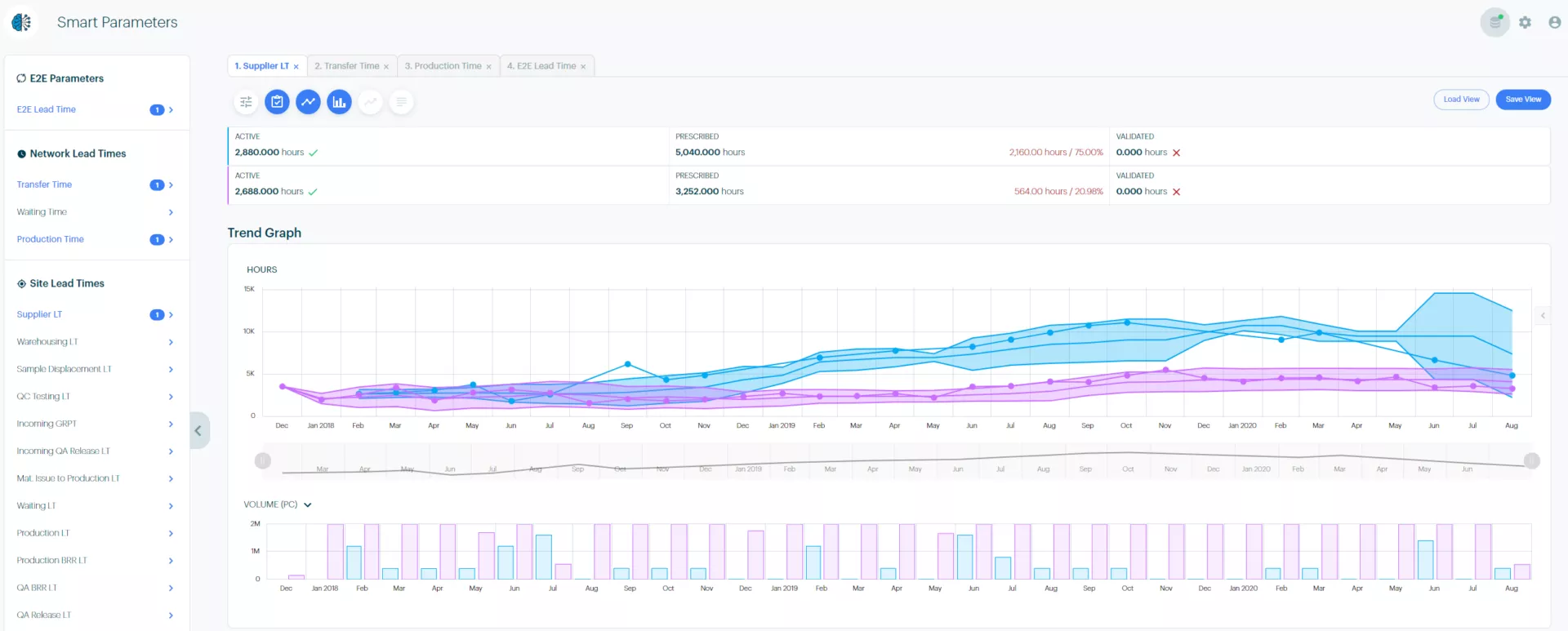Toggle the trend line graph view
This screenshot has height=631, width=1568.
(x=308, y=102)
